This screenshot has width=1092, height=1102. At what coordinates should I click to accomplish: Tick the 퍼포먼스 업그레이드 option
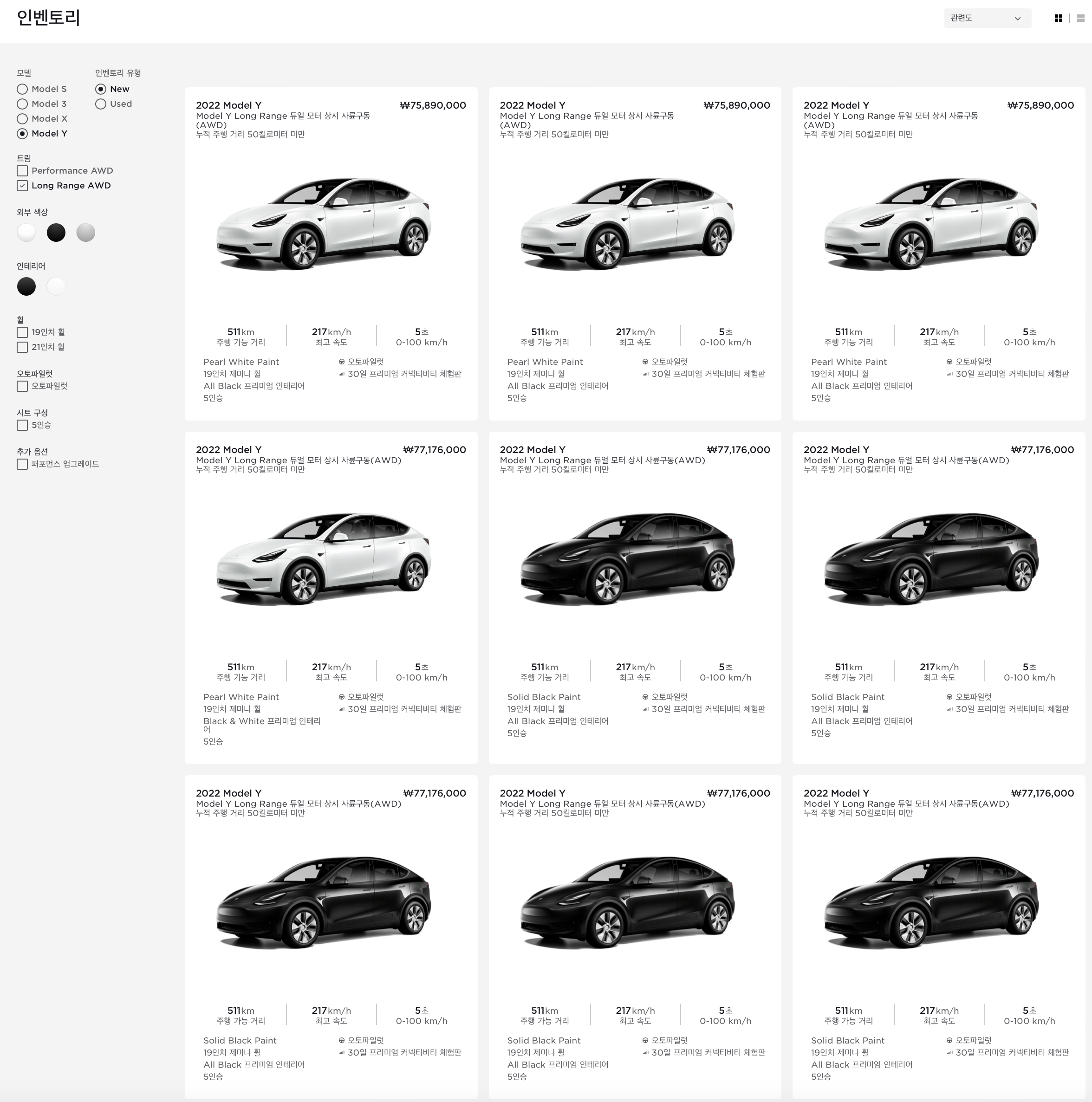22,464
